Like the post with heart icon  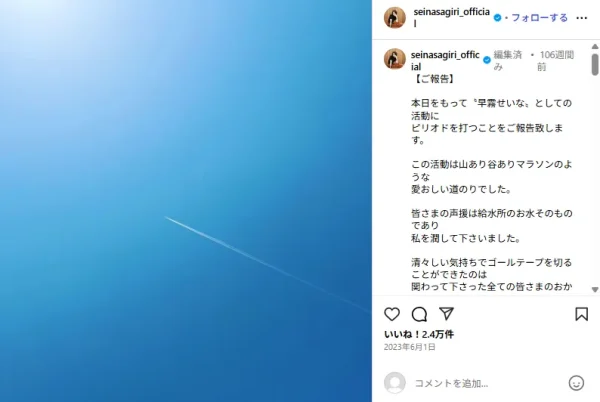pos(392,314)
